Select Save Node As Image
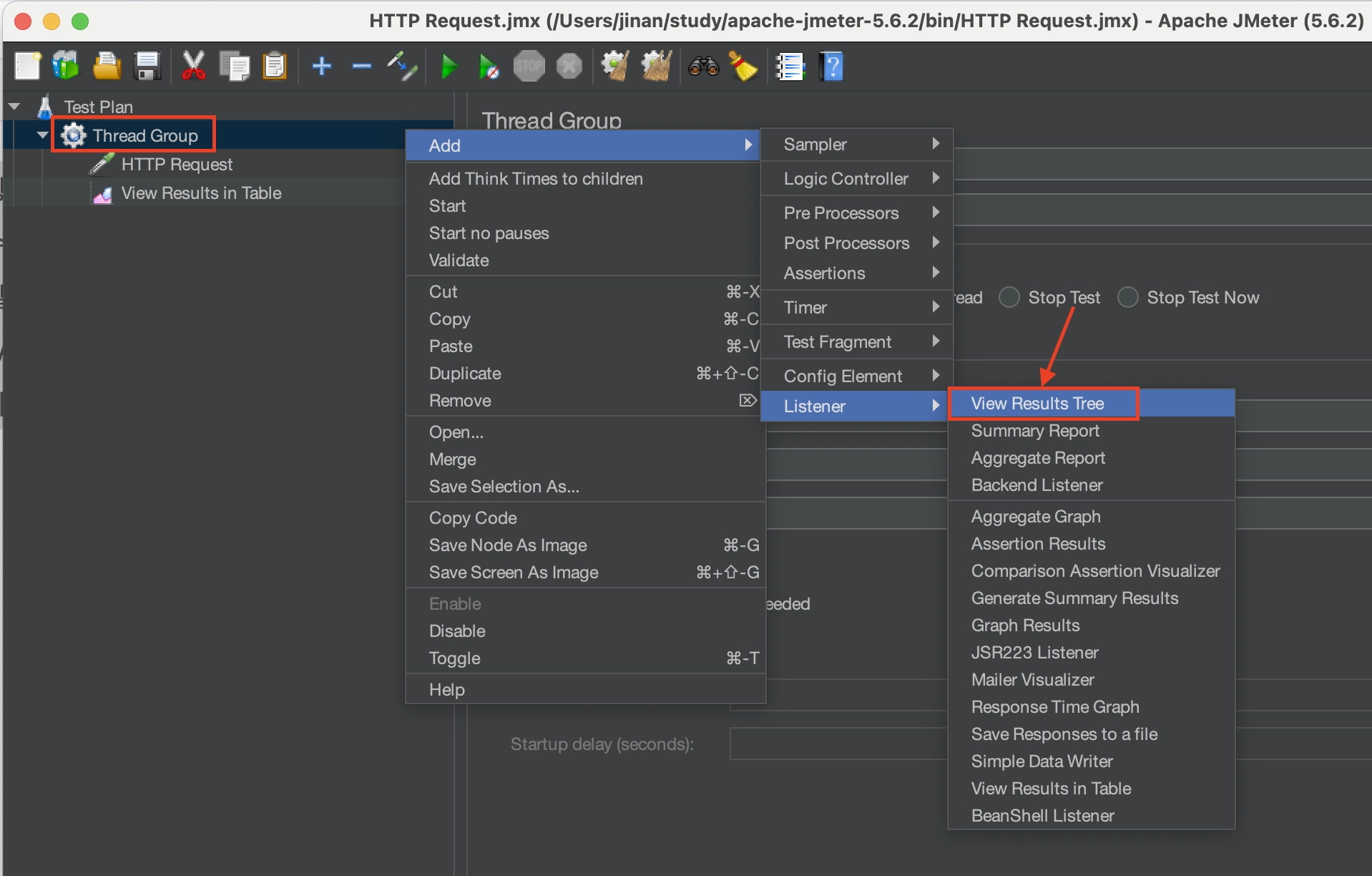This screenshot has height=876, width=1372. coord(586,545)
